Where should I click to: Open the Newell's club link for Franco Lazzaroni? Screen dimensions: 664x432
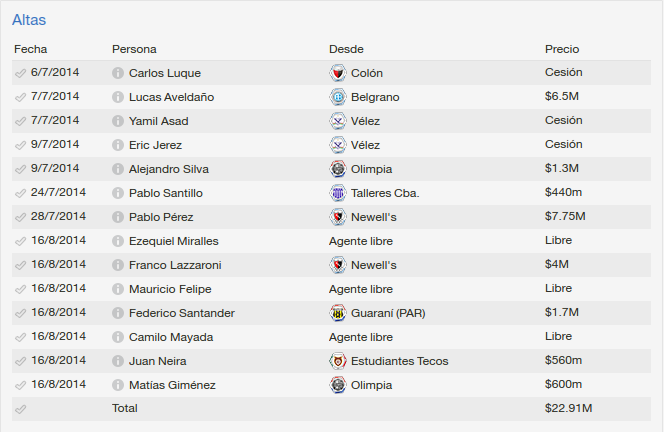tap(374, 265)
